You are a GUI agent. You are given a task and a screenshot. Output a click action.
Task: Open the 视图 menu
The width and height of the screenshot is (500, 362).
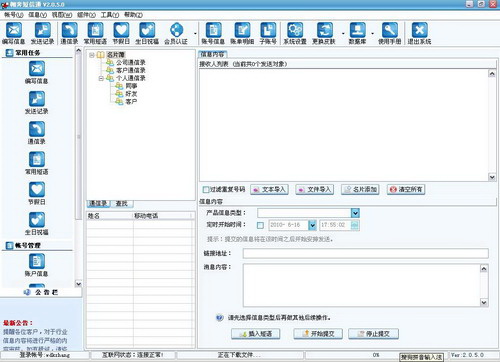[x=62, y=15]
